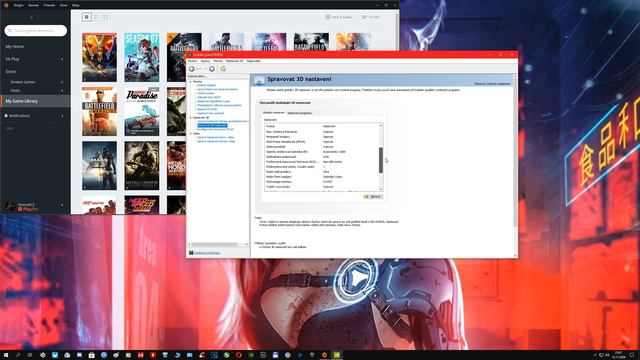640x360 pixels.
Task: Click the Notifications bell icon in the Origin sidebar
Action: (x=6, y=116)
